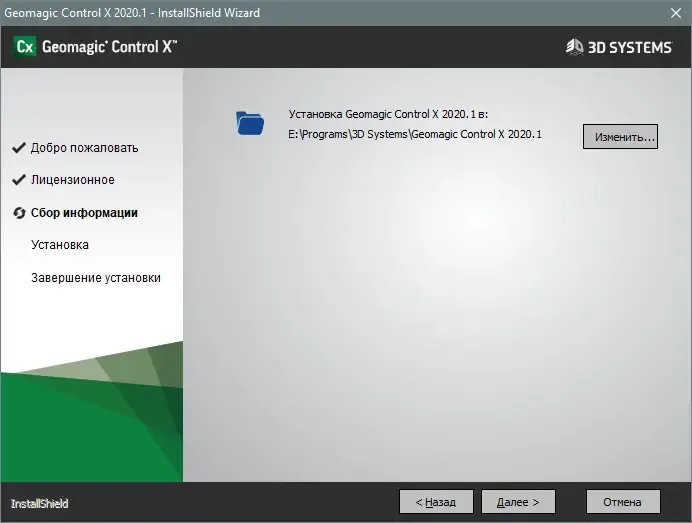Select the Установка step
Screen dimensions: 692x523
(60, 245)
